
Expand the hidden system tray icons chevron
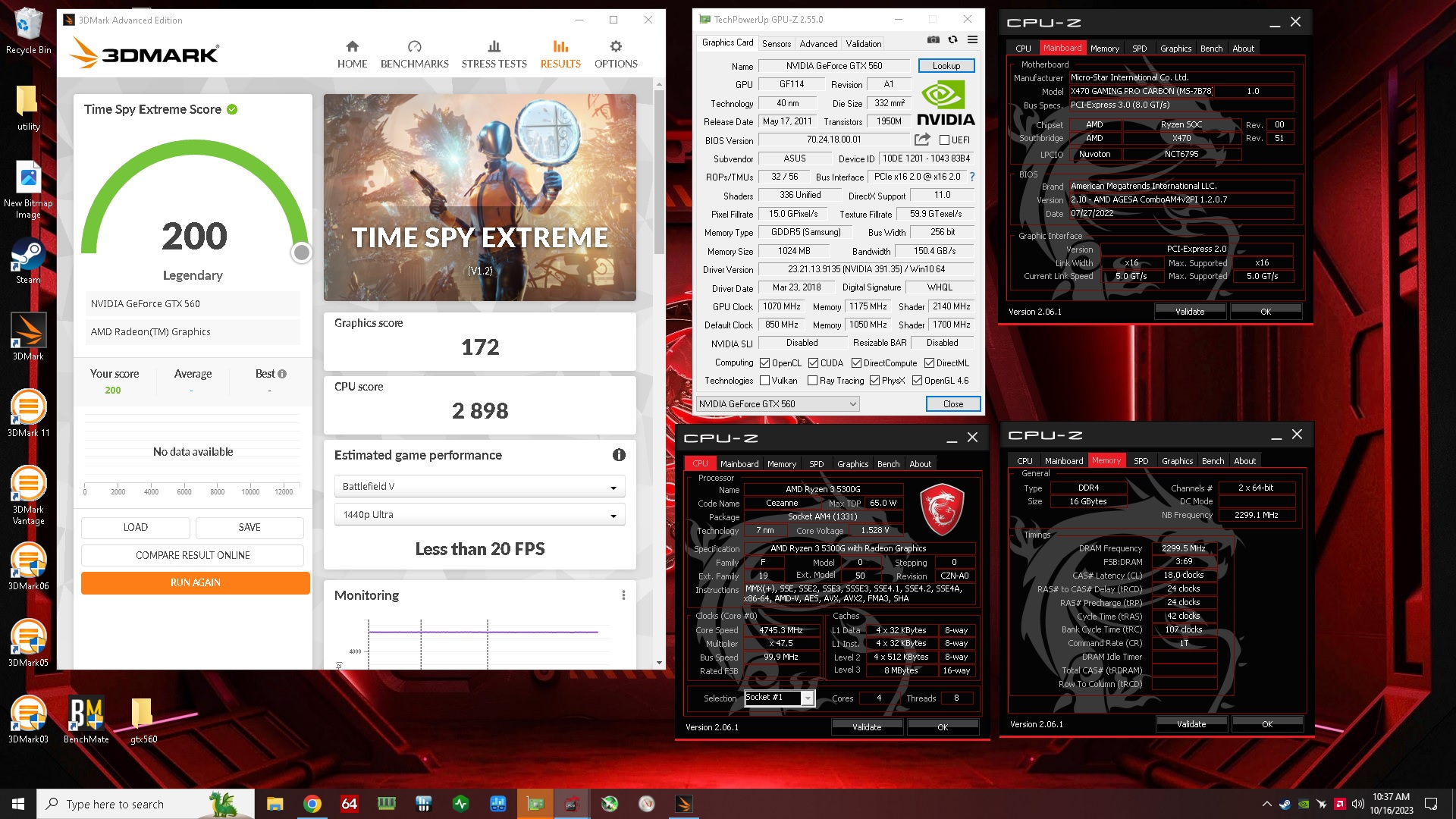pyautogui.click(x=1266, y=804)
